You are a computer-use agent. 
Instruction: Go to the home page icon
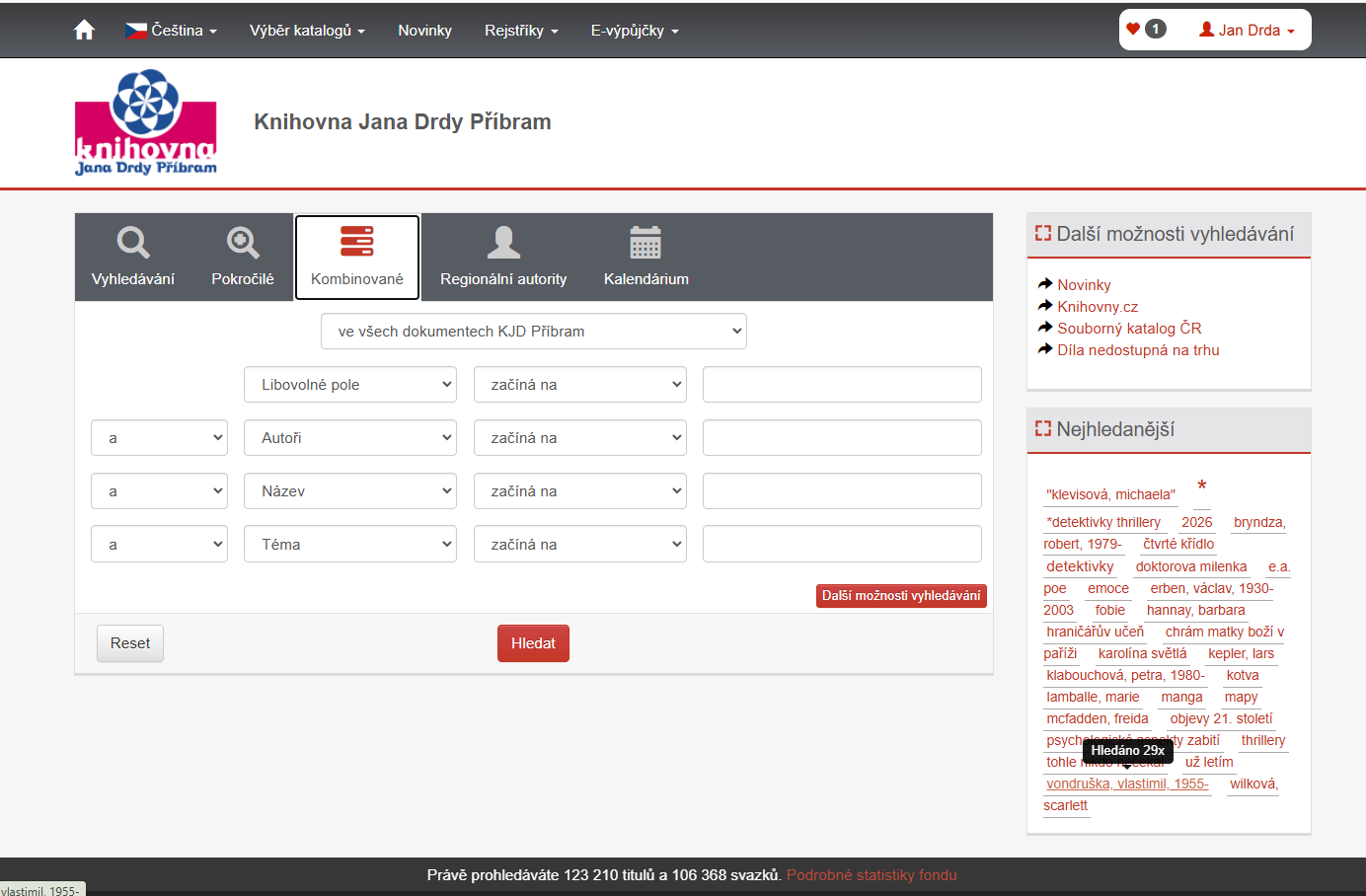point(85,30)
